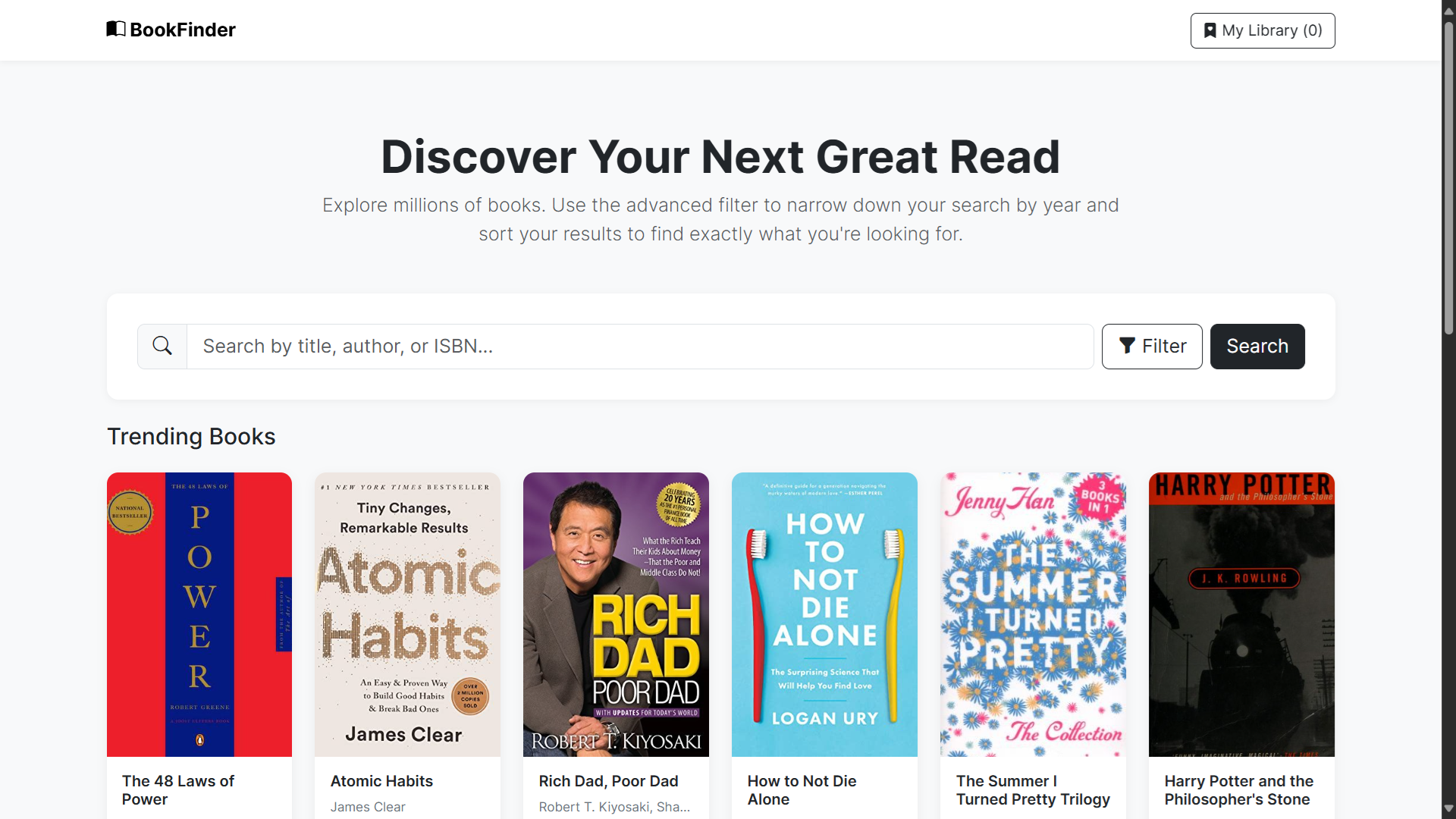The image size is (1456, 819).
Task: Click the Atomic Habits title text
Action: (381, 781)
